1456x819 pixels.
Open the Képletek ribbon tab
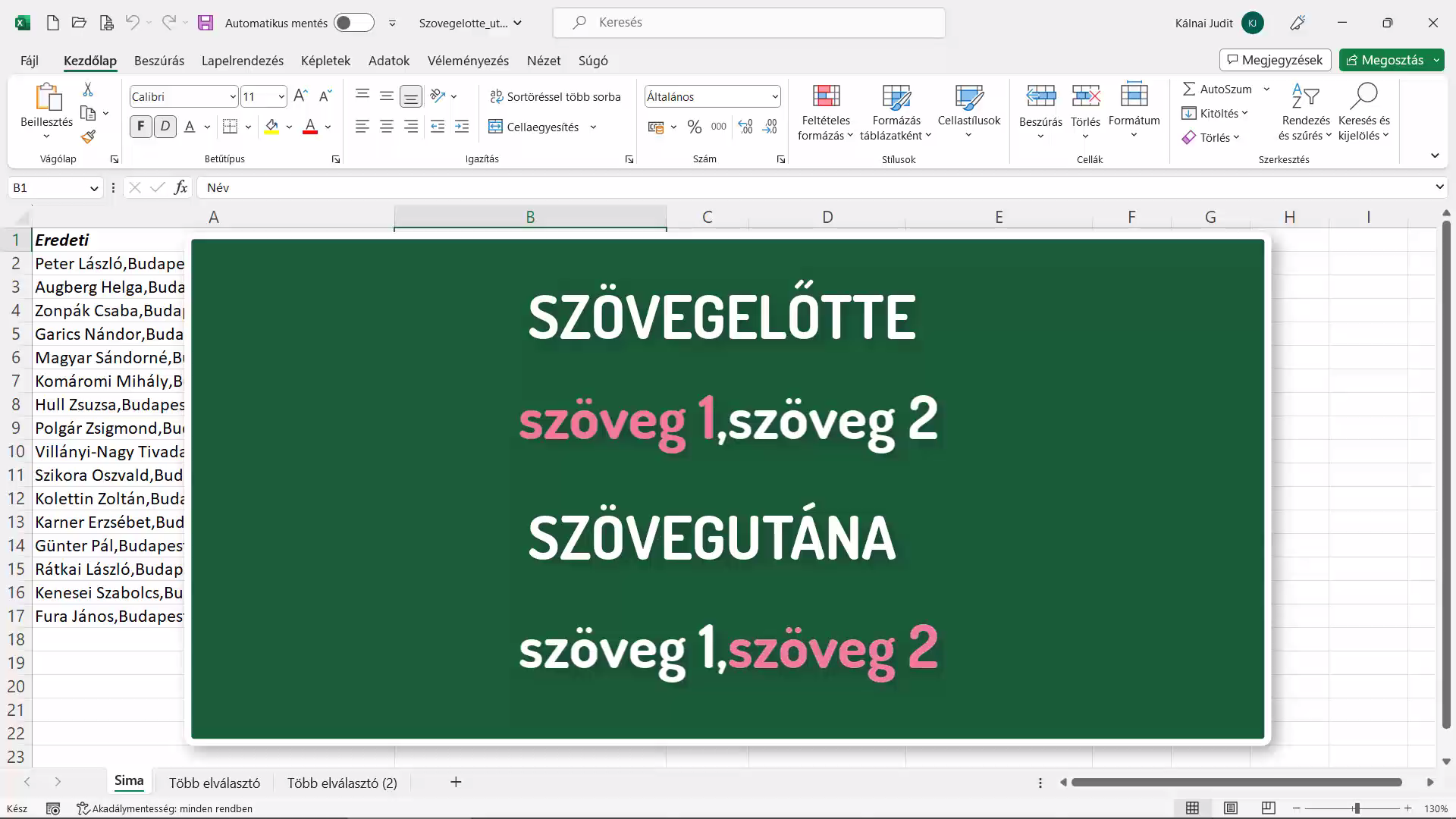(325, 61)
